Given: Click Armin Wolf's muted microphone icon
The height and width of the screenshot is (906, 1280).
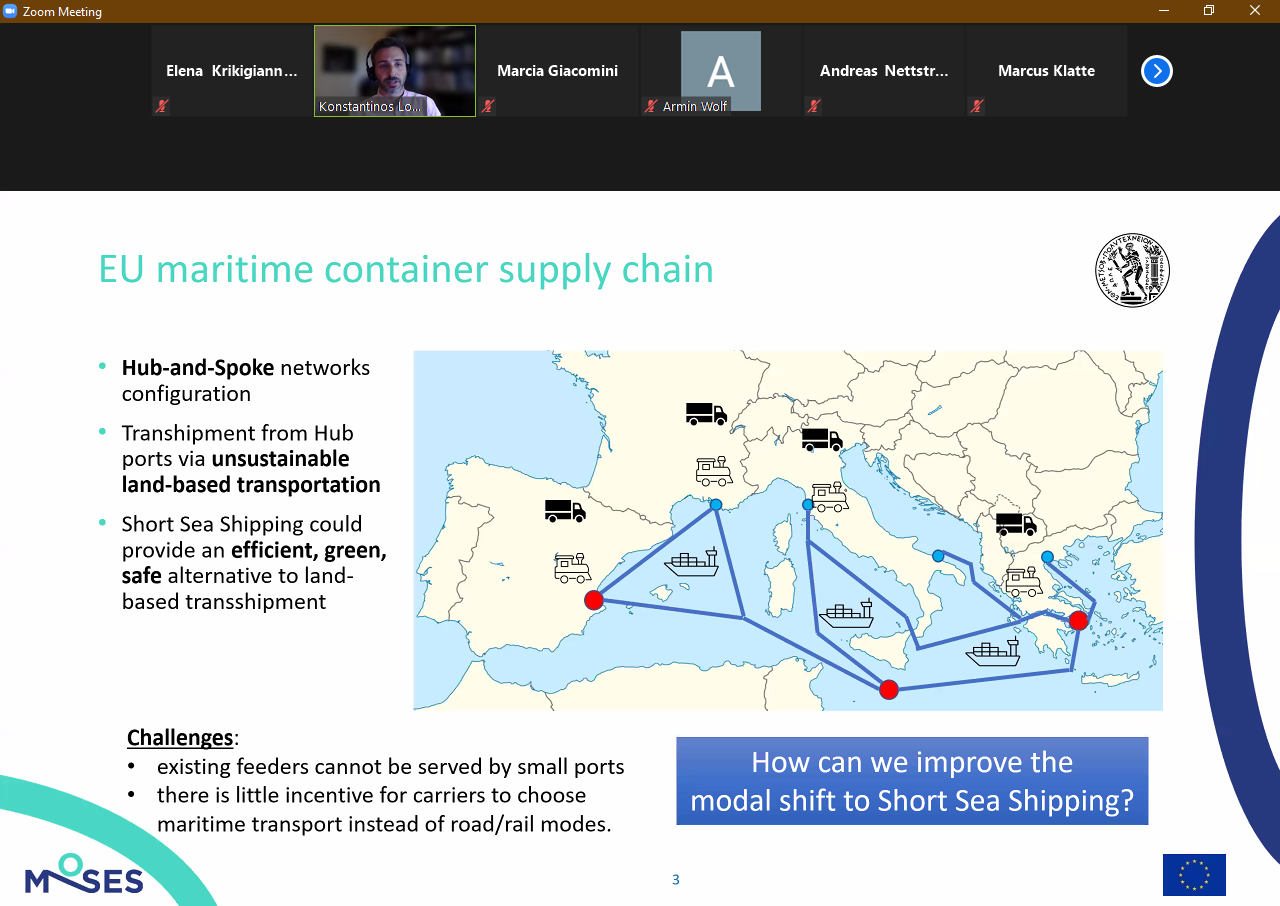Looking at the screenshot, I should click(x=651, y=106).
